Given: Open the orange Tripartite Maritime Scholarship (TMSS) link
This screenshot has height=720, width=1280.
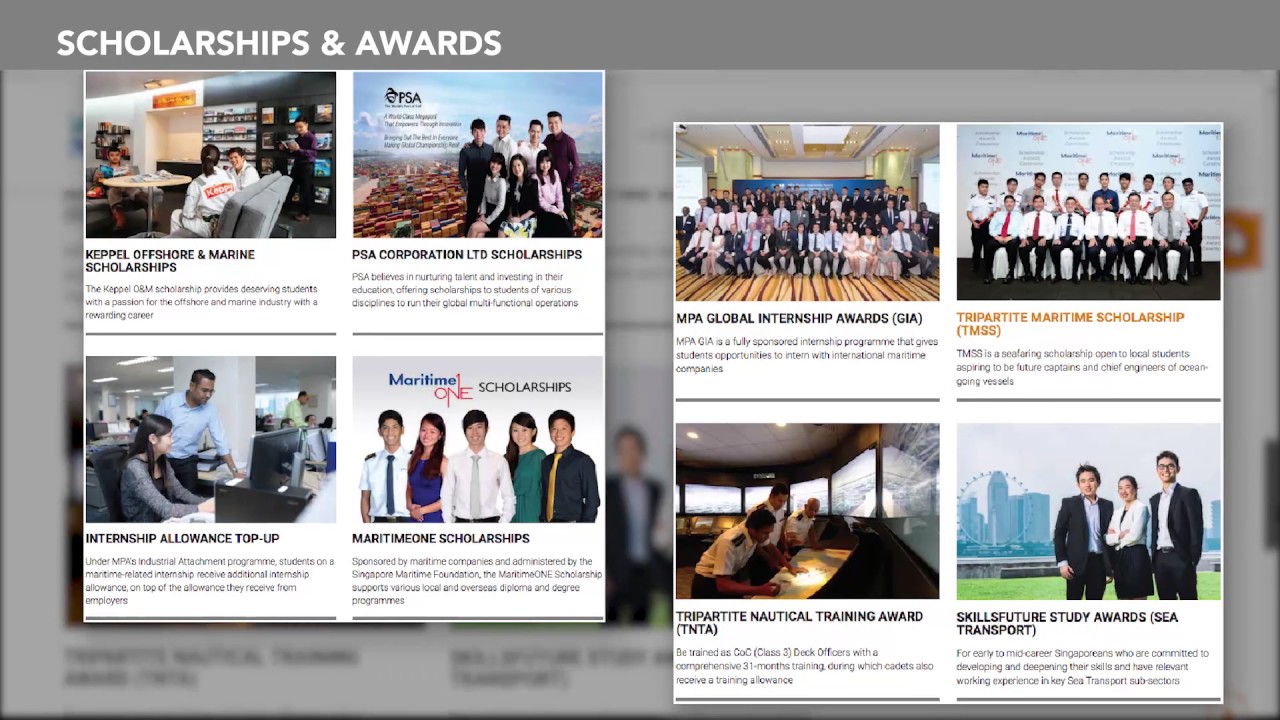Looking at the screenshot, I should [x=1070, y=324].
